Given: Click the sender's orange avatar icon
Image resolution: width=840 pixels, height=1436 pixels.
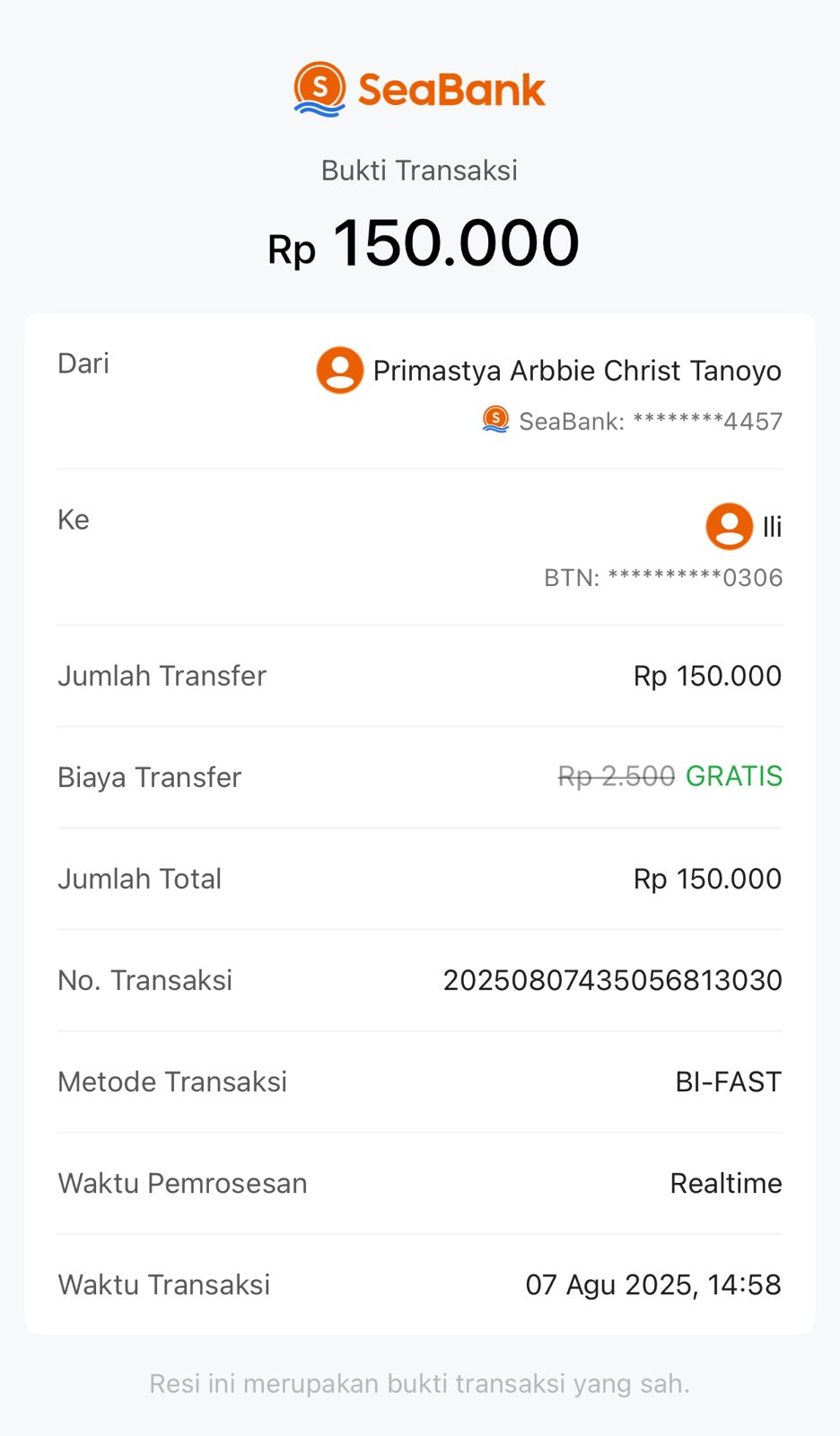Looking at the screenshot, I should pos(340,370).
